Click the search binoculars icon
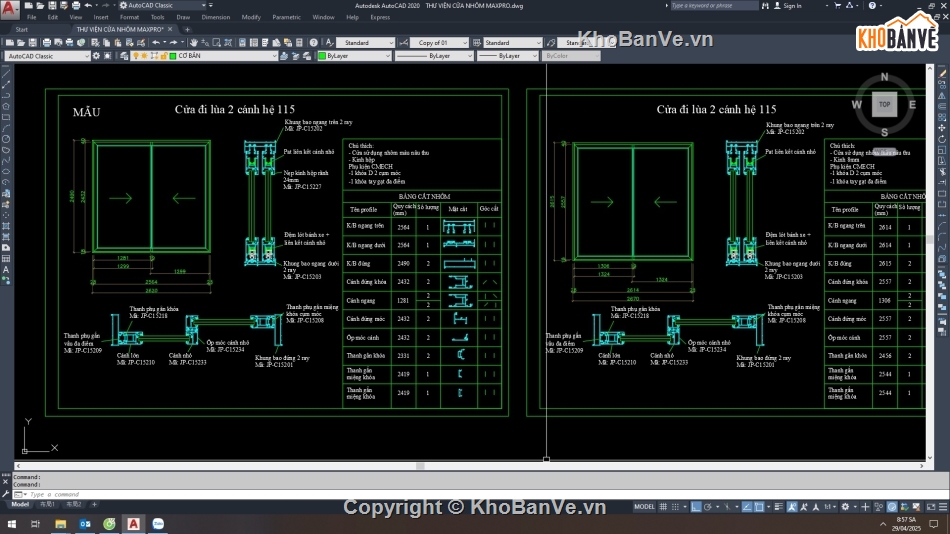 pos(765,5)
